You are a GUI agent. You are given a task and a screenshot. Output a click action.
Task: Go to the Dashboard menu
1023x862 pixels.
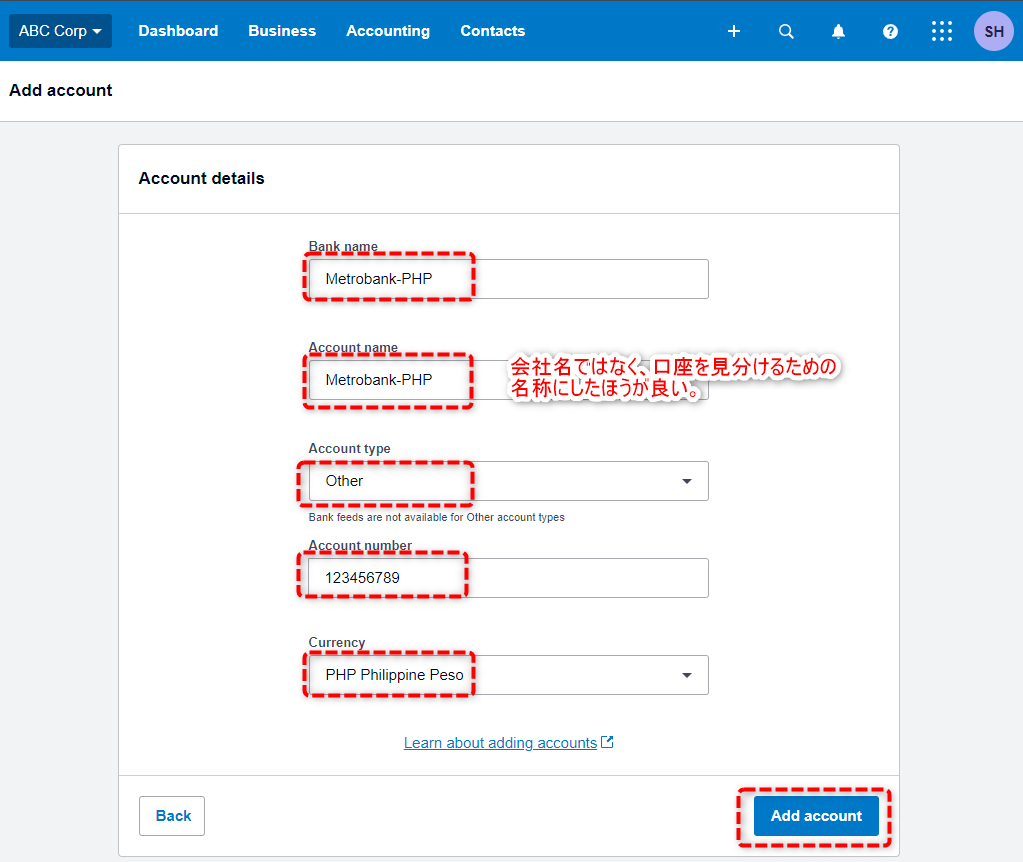(x=178, y=31)
